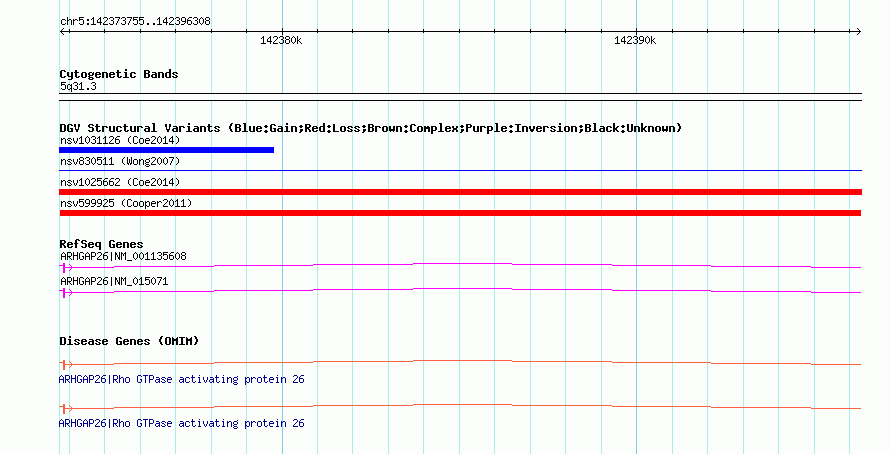Image resolution: width=890 pixels, height=454 pixels.
Task: Click the ARHGAP26|NM_001135608 transcript label
Action: [123, 256]
